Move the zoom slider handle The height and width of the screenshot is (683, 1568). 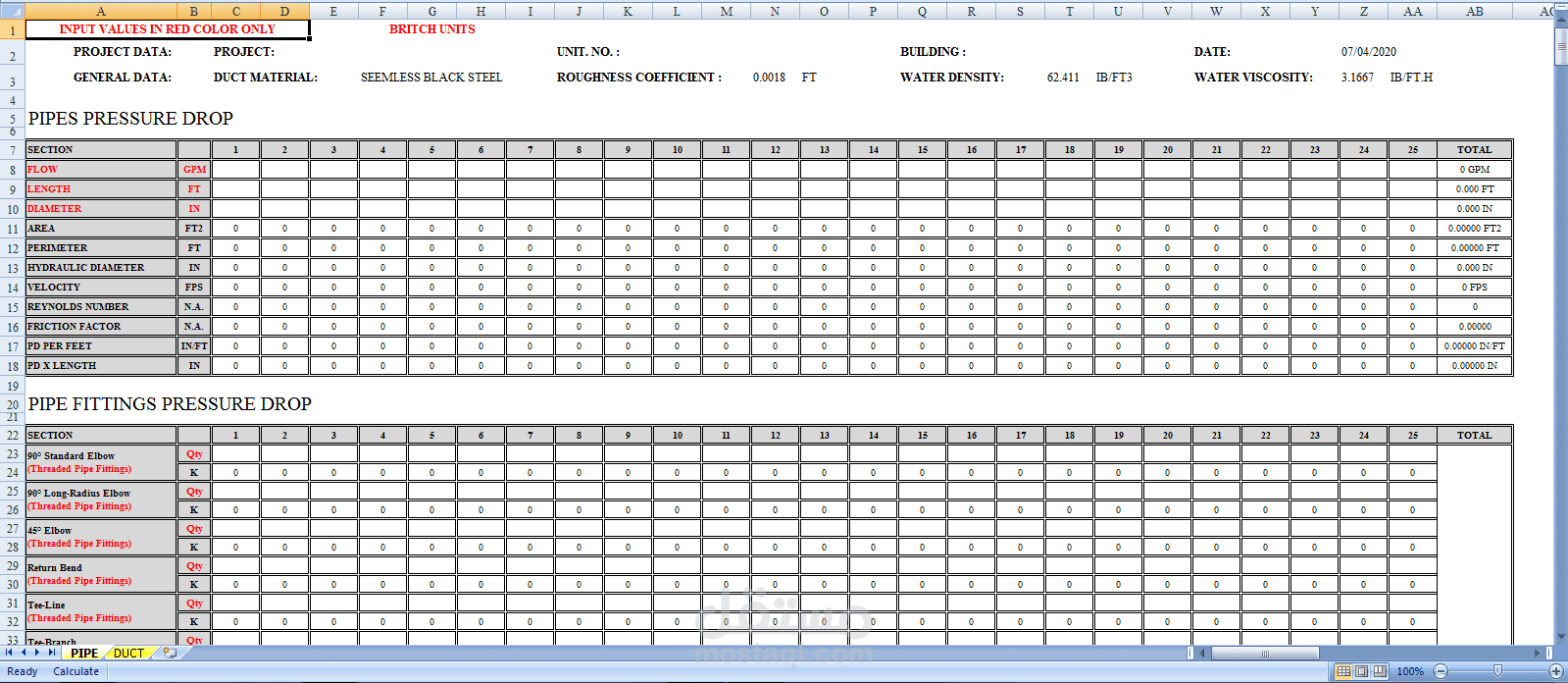1497,671
